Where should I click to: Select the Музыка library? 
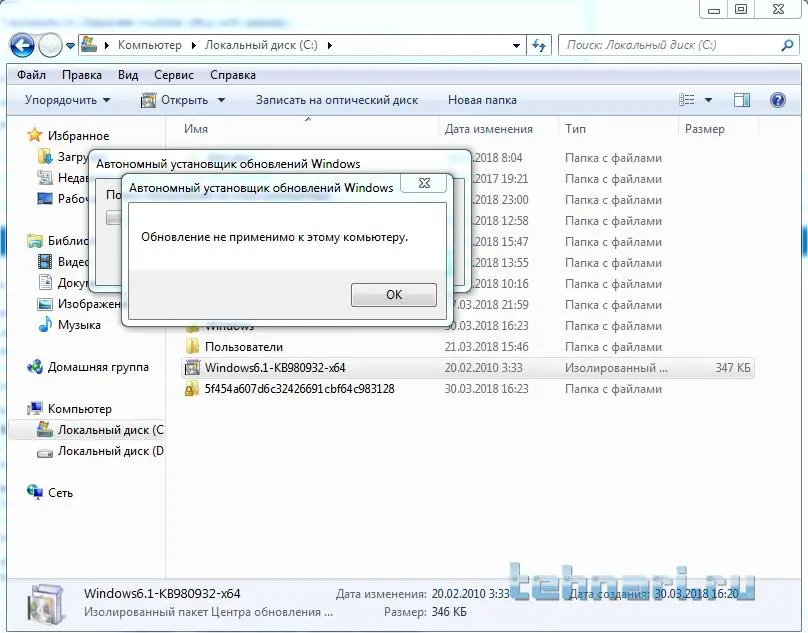[79, 325]
